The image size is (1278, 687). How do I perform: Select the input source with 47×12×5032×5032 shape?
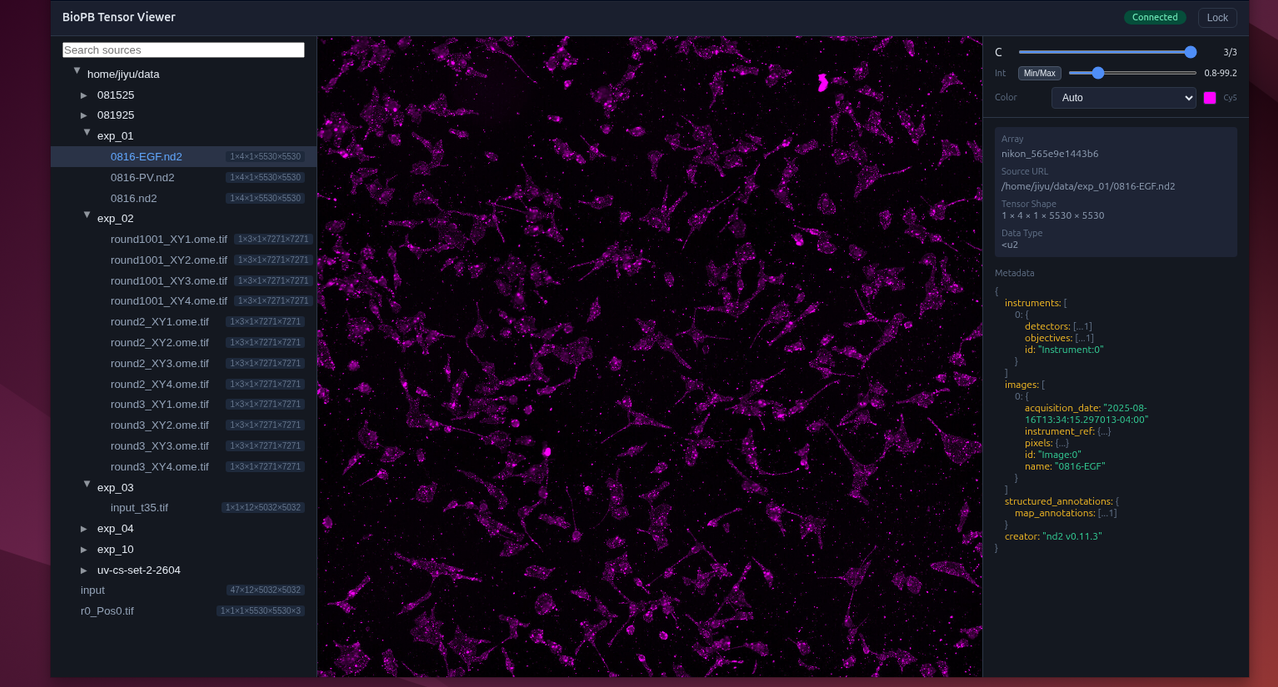click(x=184, y=590)
